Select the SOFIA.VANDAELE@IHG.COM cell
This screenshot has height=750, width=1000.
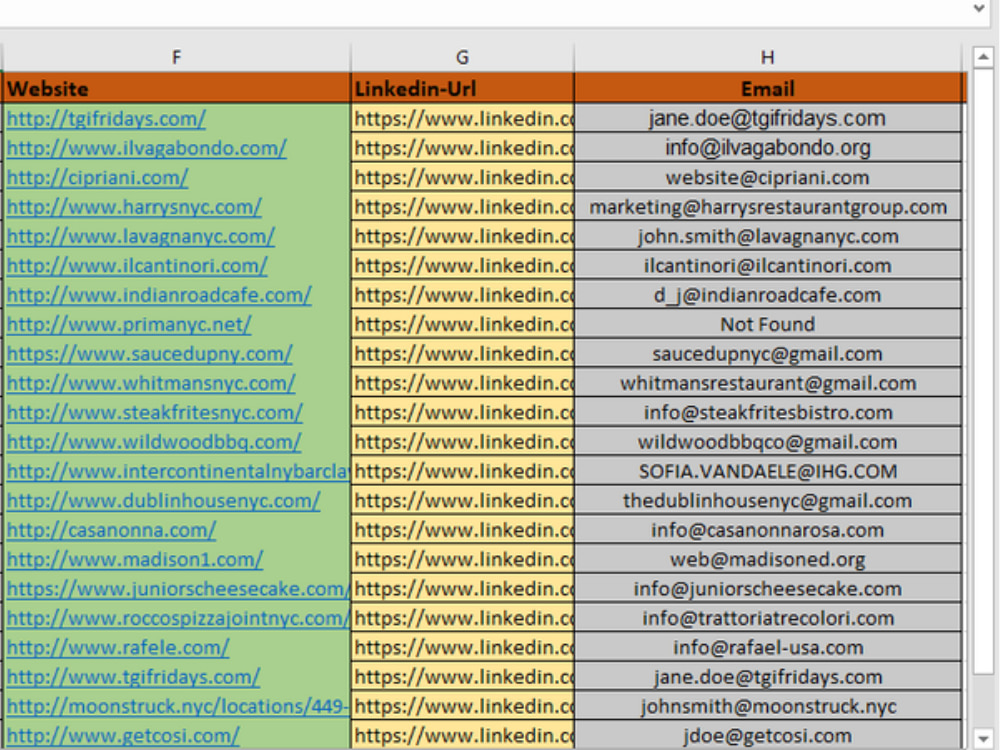point(768,471)
